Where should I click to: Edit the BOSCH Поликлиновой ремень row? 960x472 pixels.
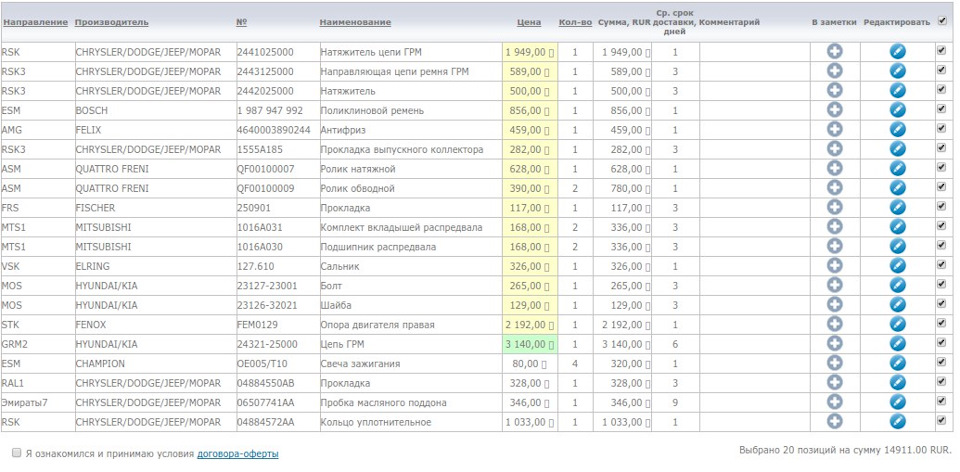point(898,110)
